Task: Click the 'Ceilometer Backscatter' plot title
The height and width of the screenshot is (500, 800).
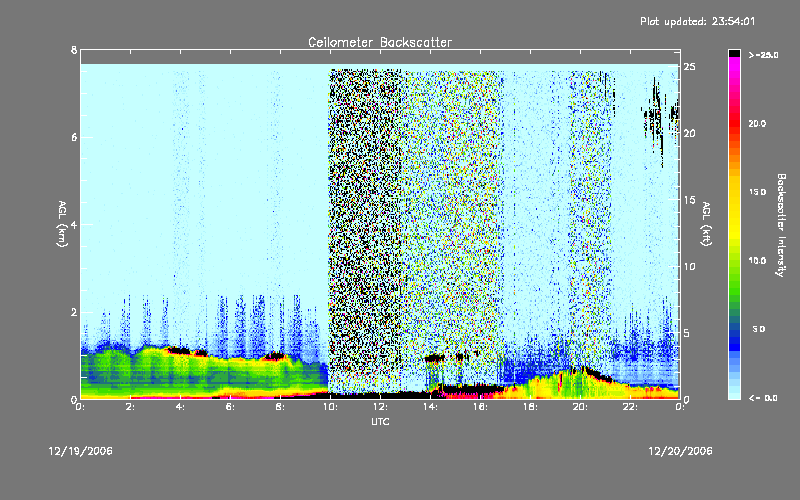Action: (x=380, y=42)
